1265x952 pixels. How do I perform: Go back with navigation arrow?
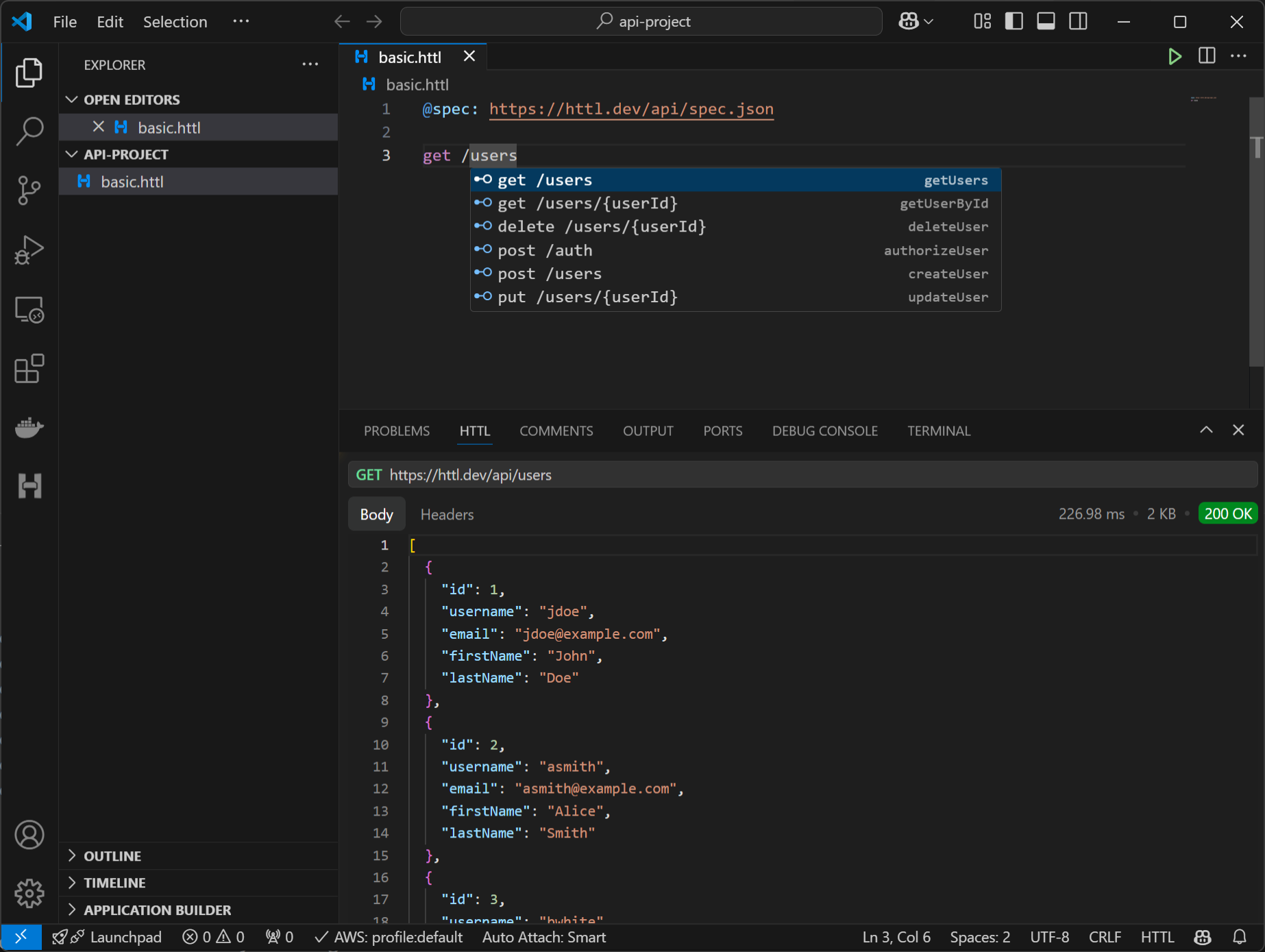tap(342, 21)
